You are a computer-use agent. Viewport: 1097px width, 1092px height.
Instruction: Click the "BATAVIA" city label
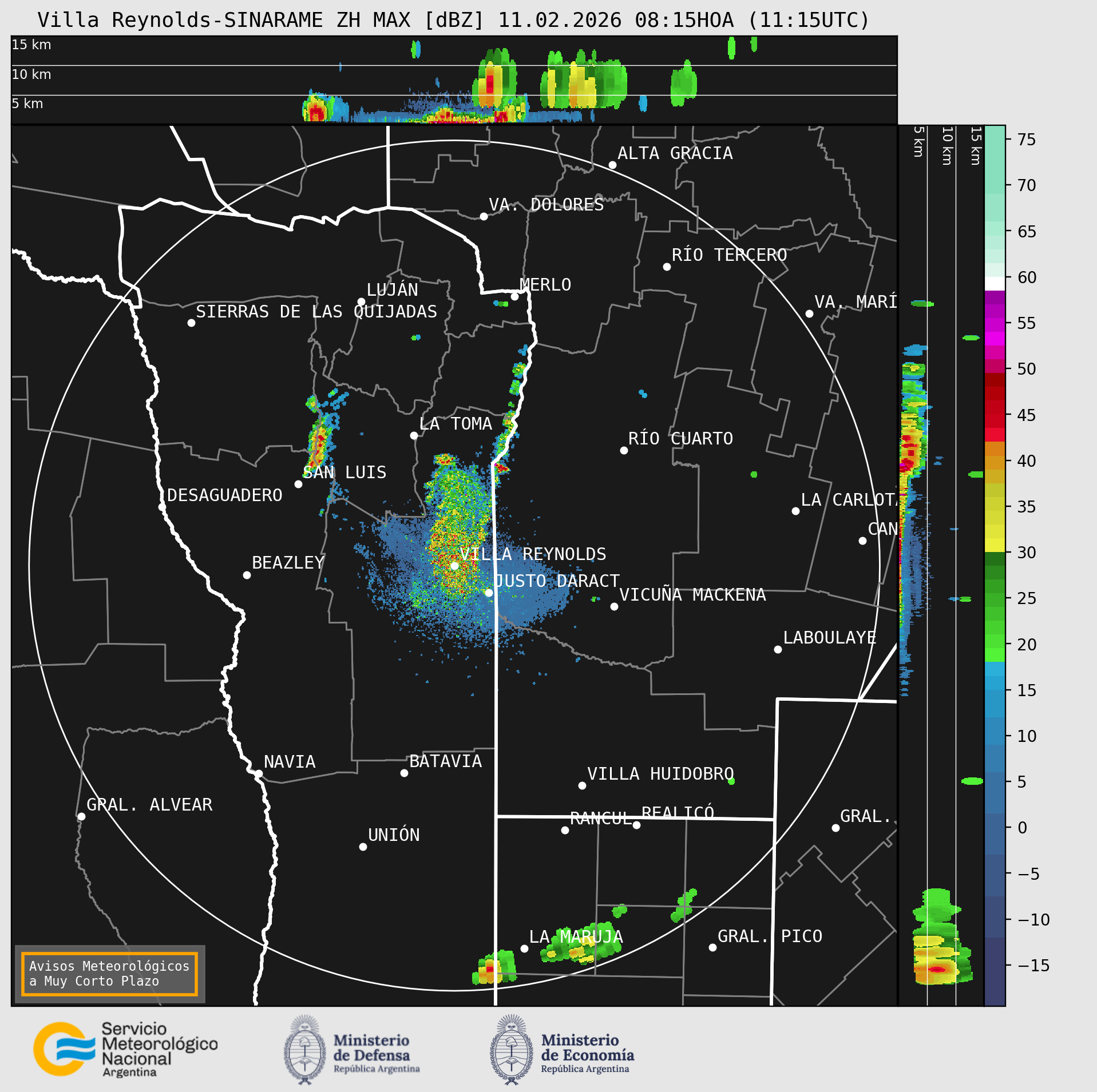446,761
